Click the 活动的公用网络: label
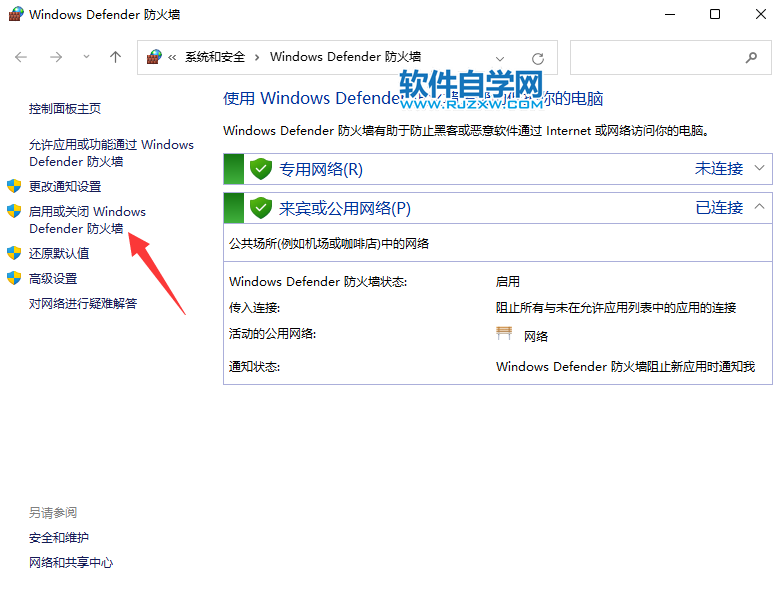The width and height of the screenshot is (784, 591). [x=272, y=334]
